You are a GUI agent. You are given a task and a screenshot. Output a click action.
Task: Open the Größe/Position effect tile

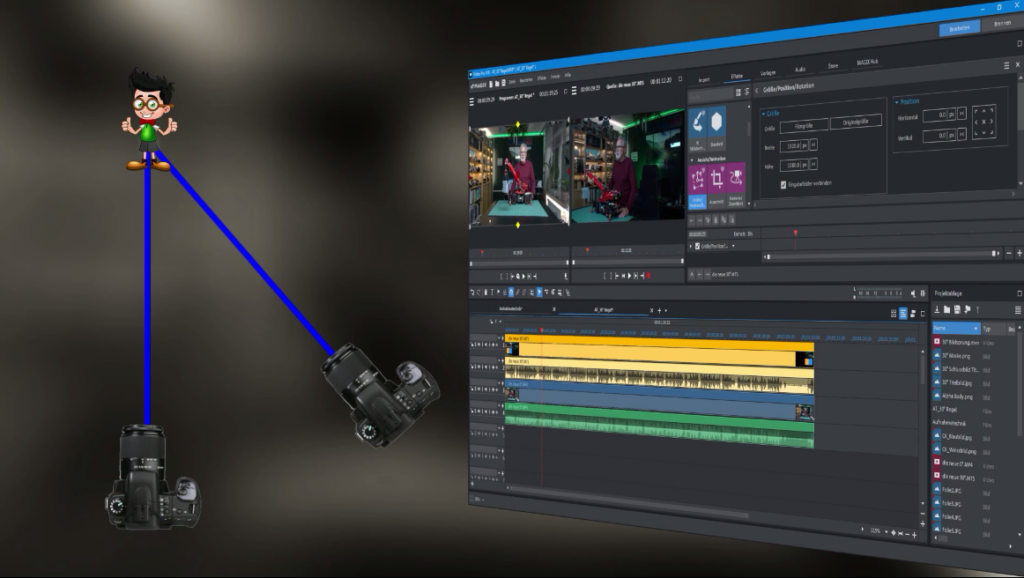pyautogui.click(x=697, y=186)
